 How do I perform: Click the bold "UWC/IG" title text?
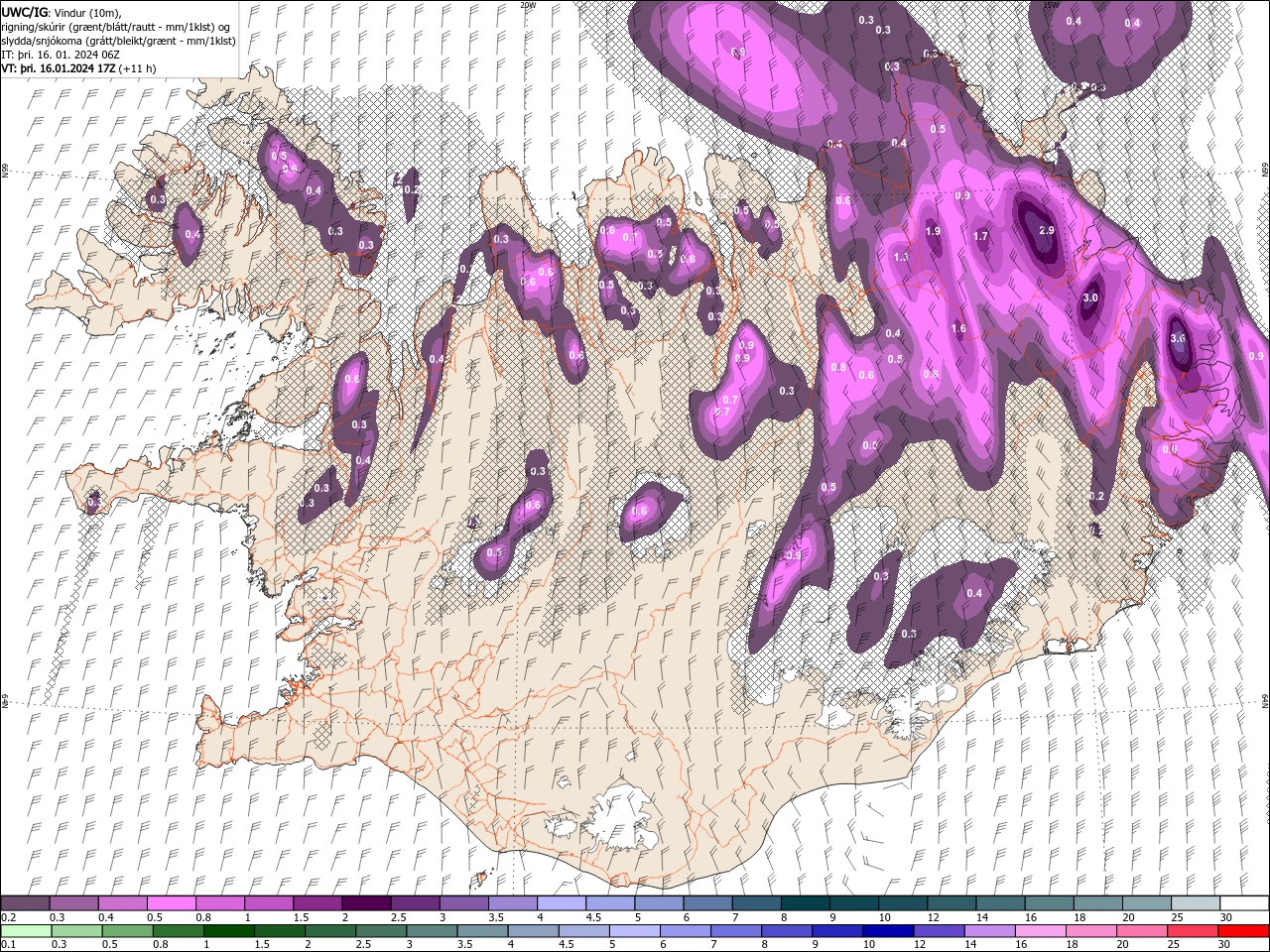click(x=25, y=12)
